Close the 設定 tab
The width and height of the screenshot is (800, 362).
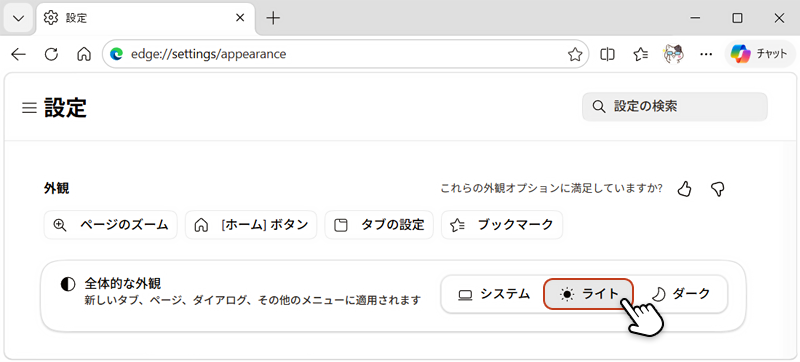pos(241,18)
